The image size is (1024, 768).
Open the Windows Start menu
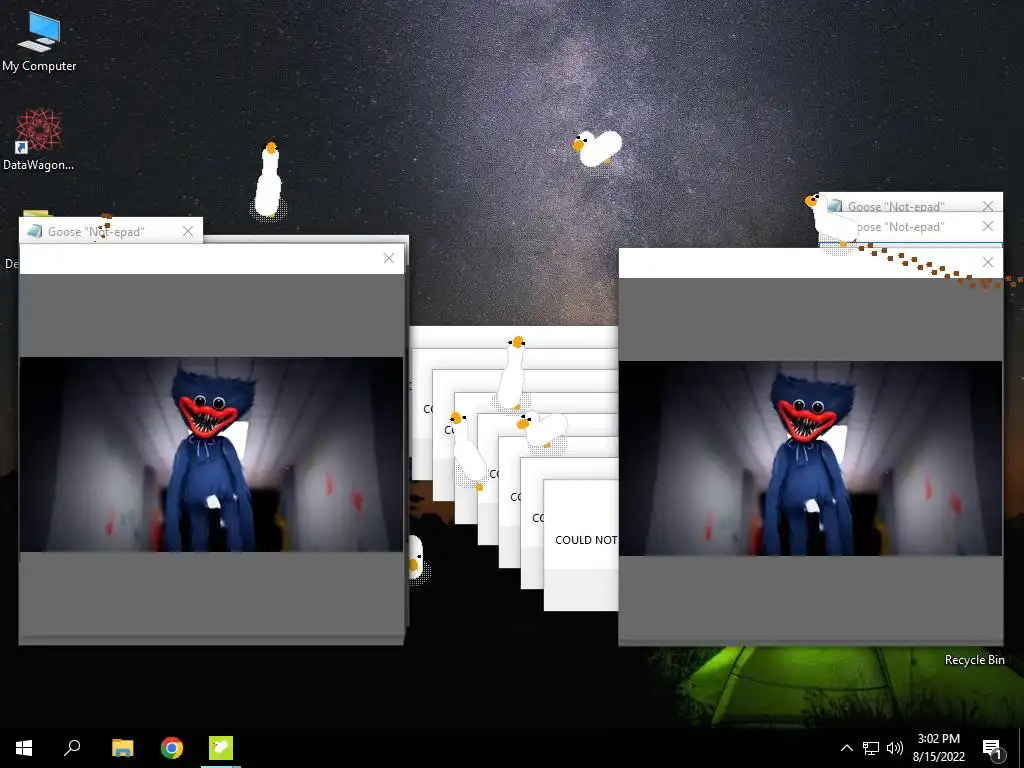click(x=24, y=748)
